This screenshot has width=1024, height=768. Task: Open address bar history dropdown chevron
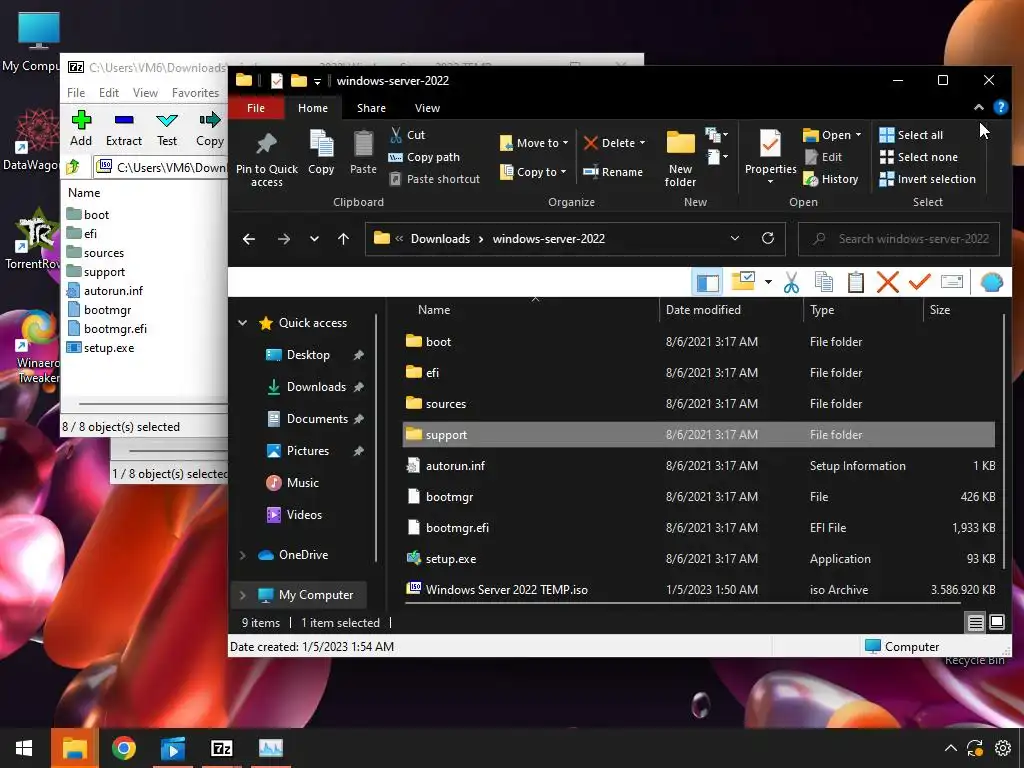coord(735,238)
